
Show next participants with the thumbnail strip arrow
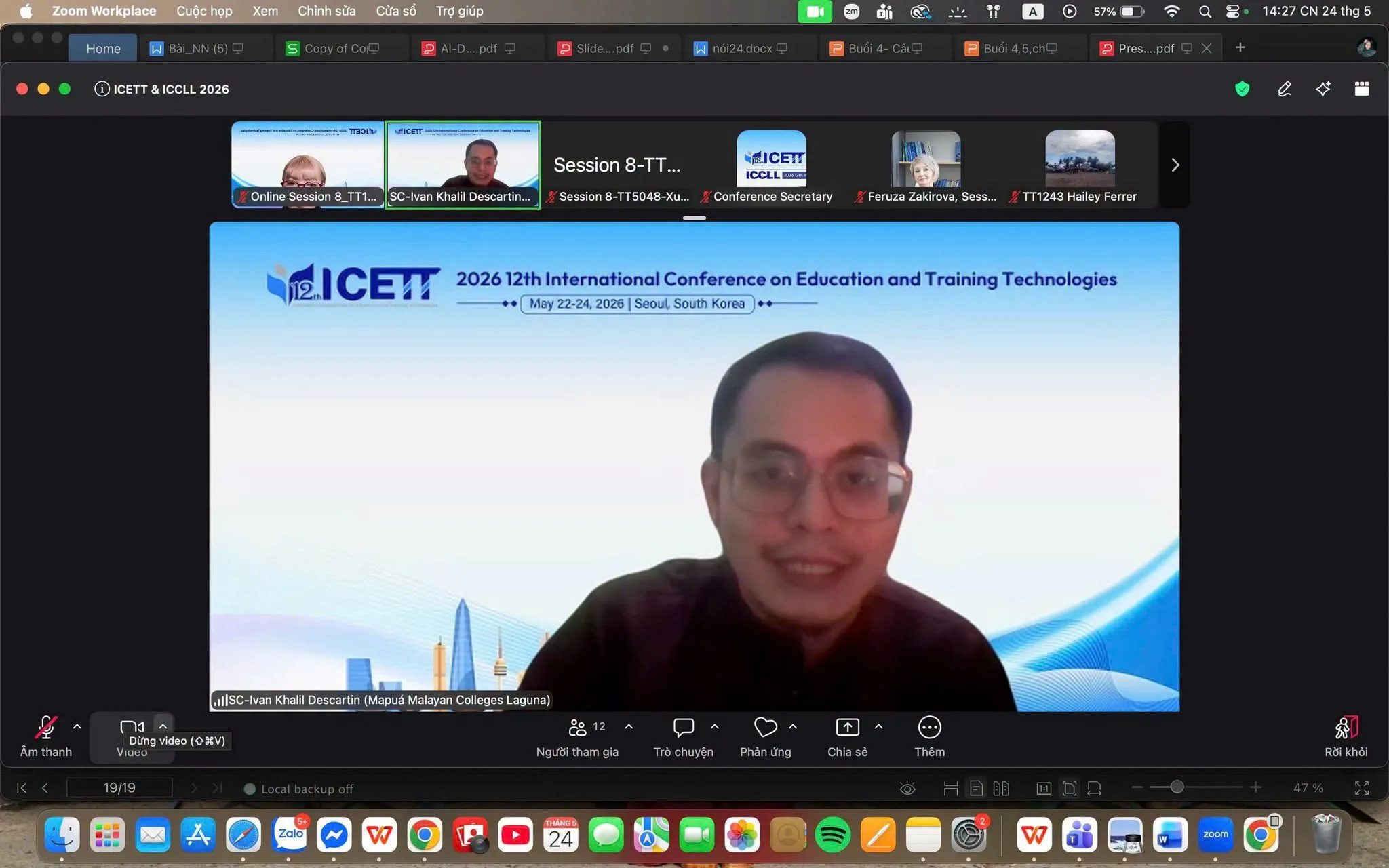pyautogui.click(x=1175, y=165)
